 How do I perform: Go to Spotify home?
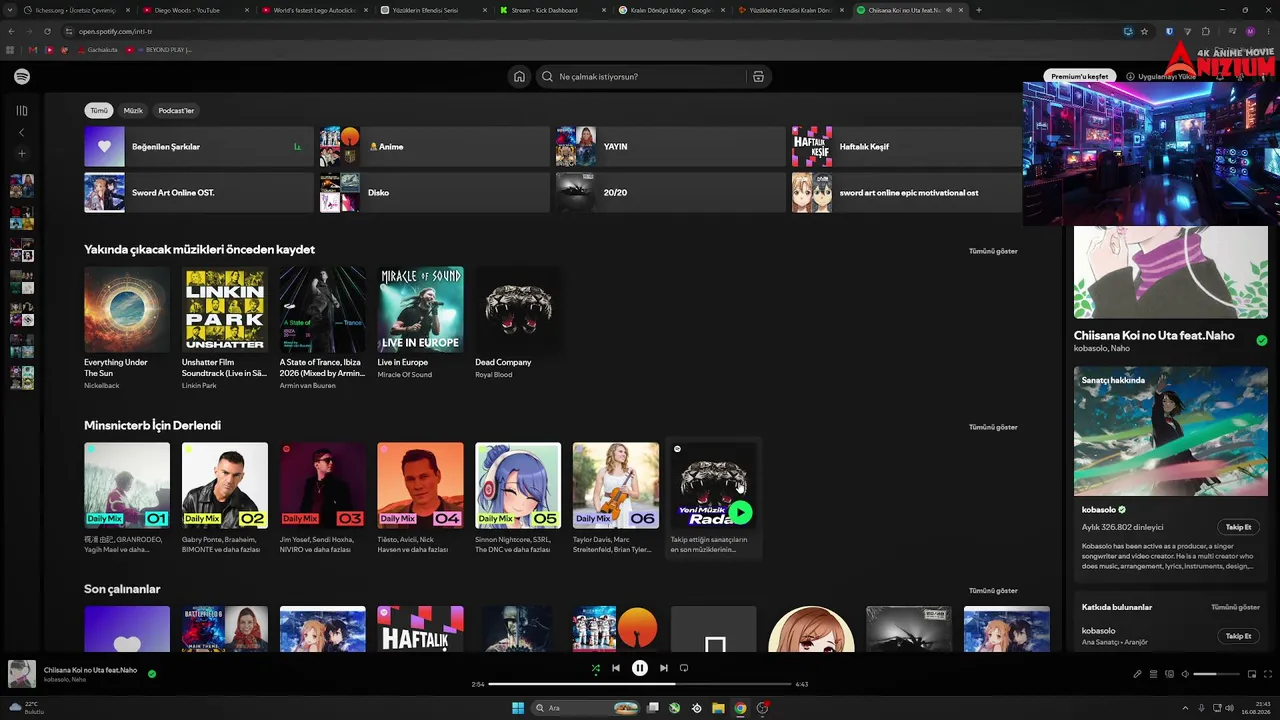(x=519, y=77)
